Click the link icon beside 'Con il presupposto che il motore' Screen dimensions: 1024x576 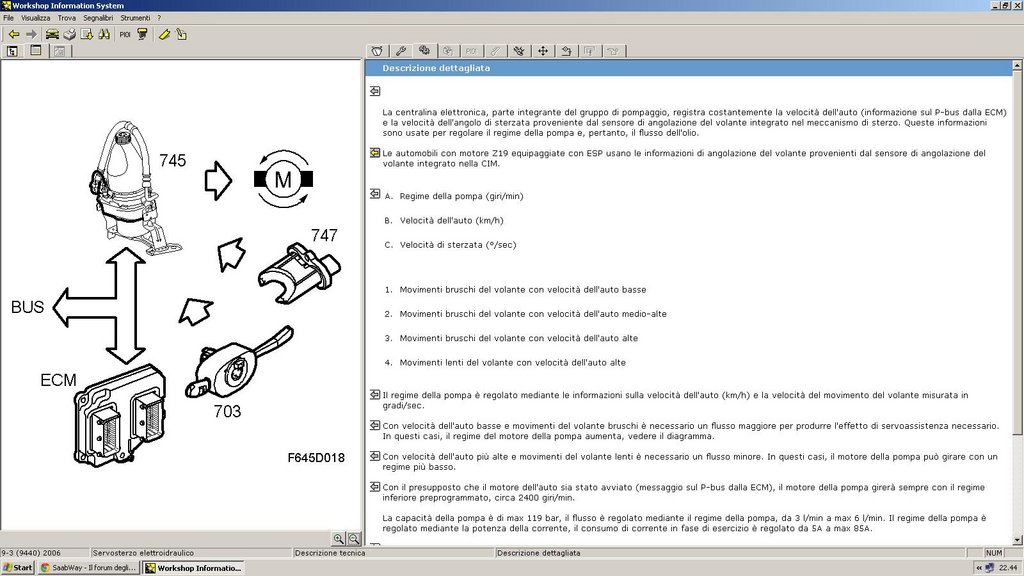click(x=375, y=487)
